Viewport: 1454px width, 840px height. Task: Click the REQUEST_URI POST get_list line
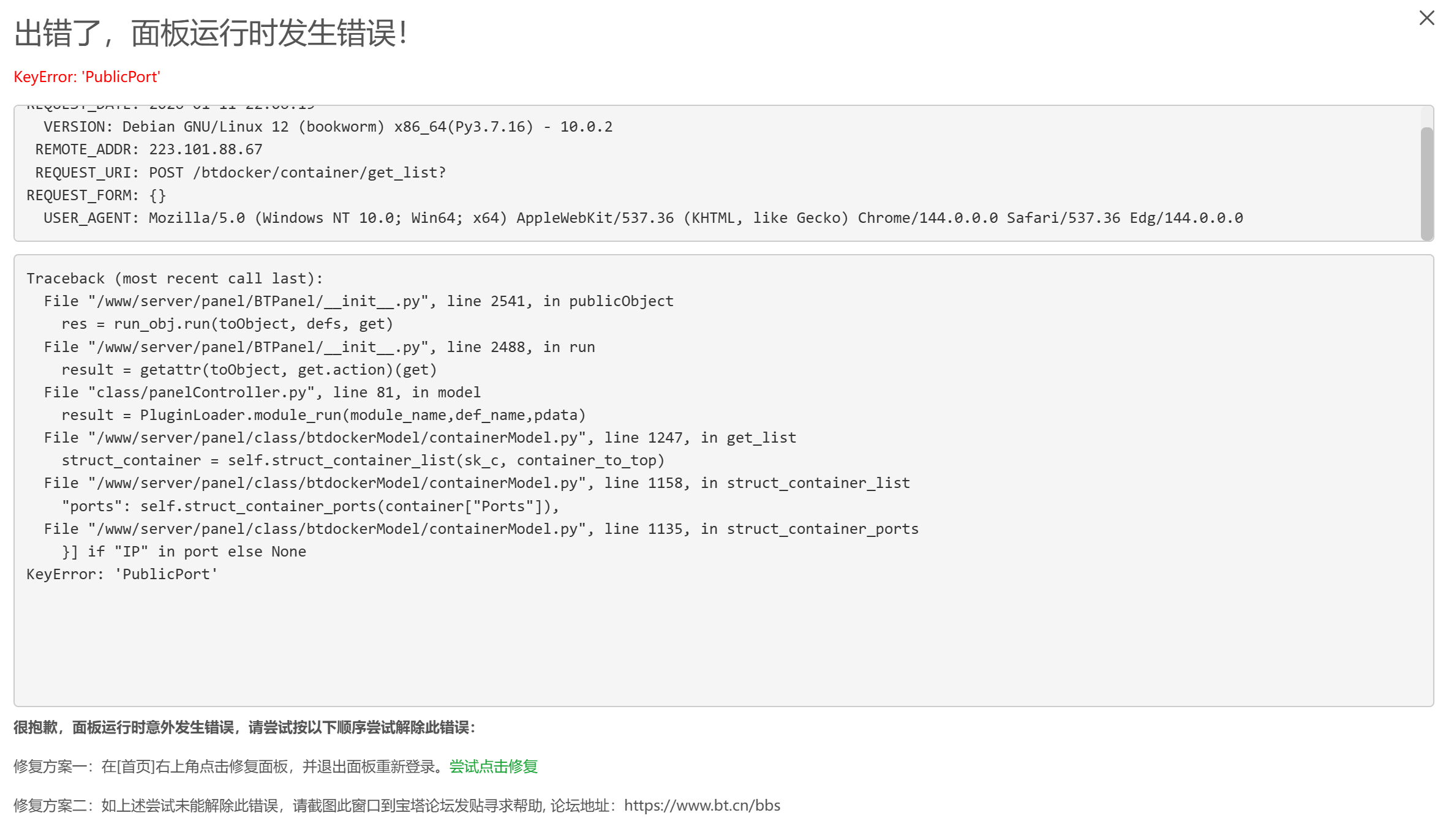240,173
